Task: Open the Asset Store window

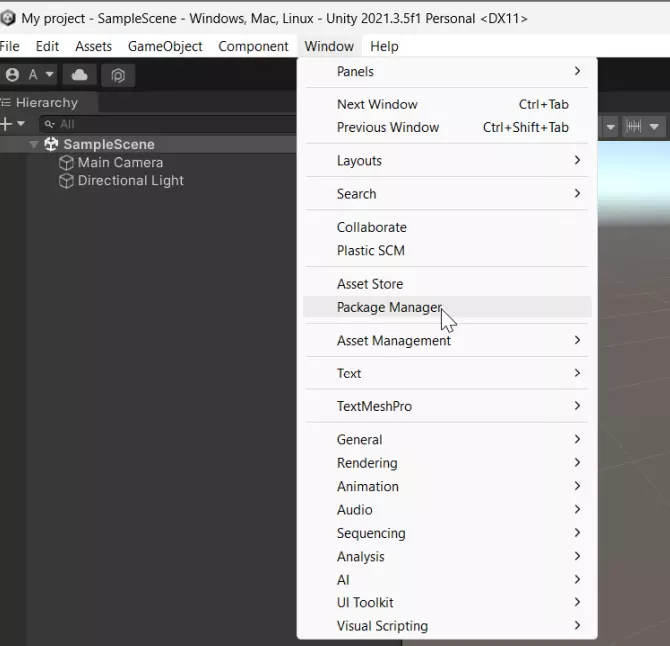Action: click(447, 284)
